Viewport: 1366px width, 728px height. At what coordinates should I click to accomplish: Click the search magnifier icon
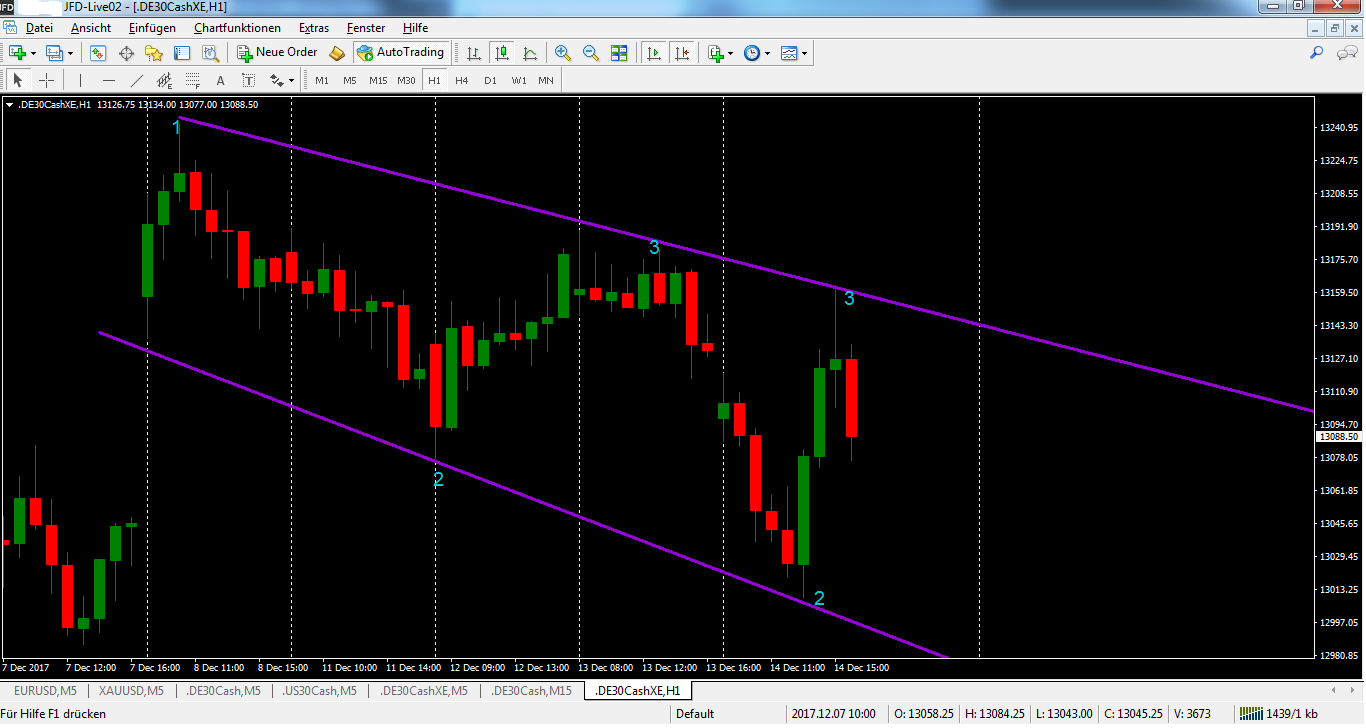tap(1317, 52)
